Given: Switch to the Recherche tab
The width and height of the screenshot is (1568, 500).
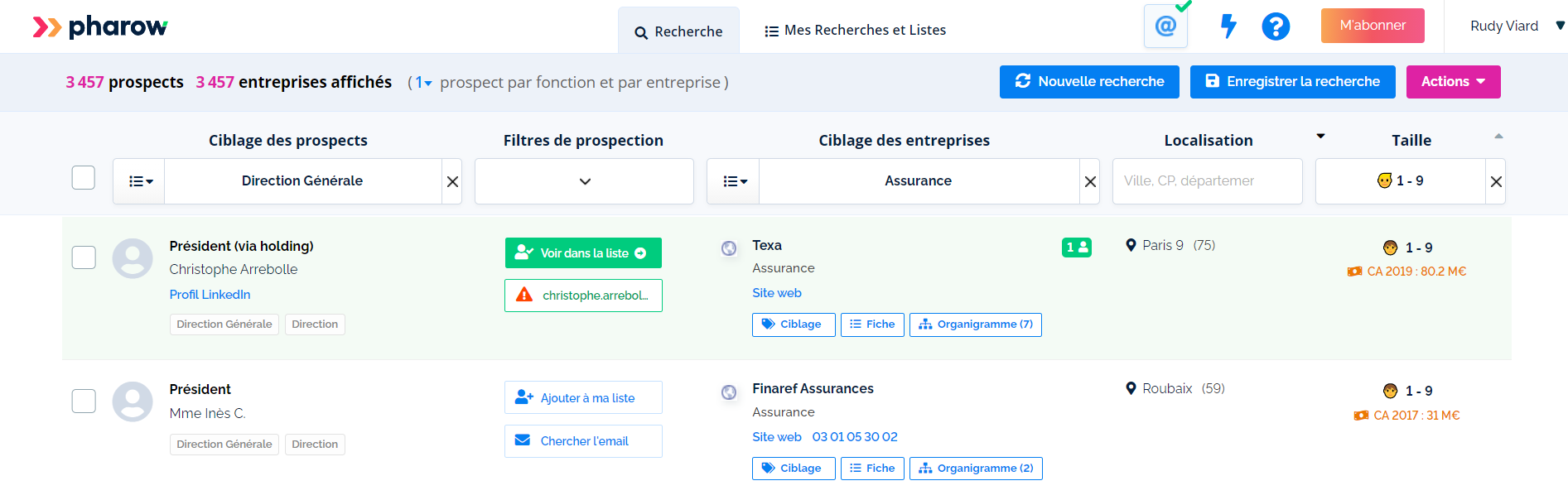Looking at the screenshot, I should [x=678, y=31].
